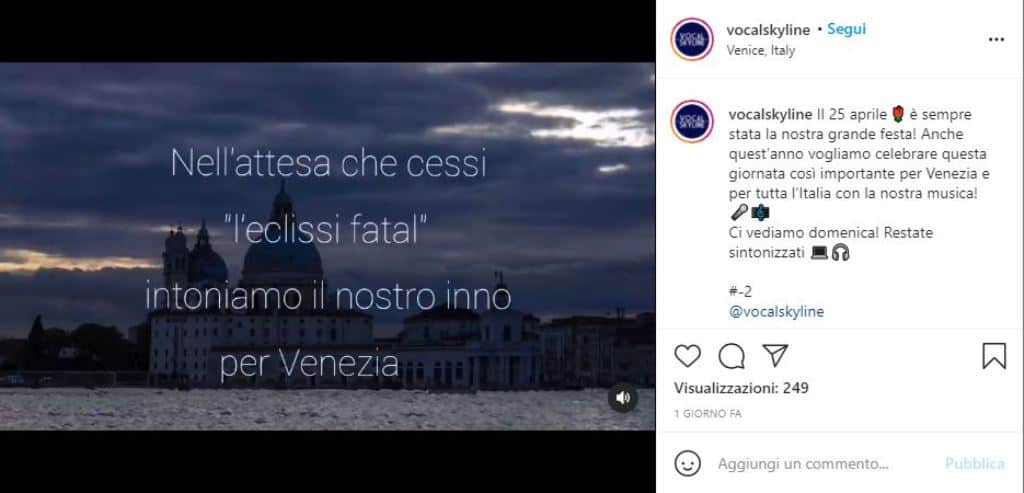
Task: Click the #-2 hashtag text in the caption
Action: pos(740,292)
